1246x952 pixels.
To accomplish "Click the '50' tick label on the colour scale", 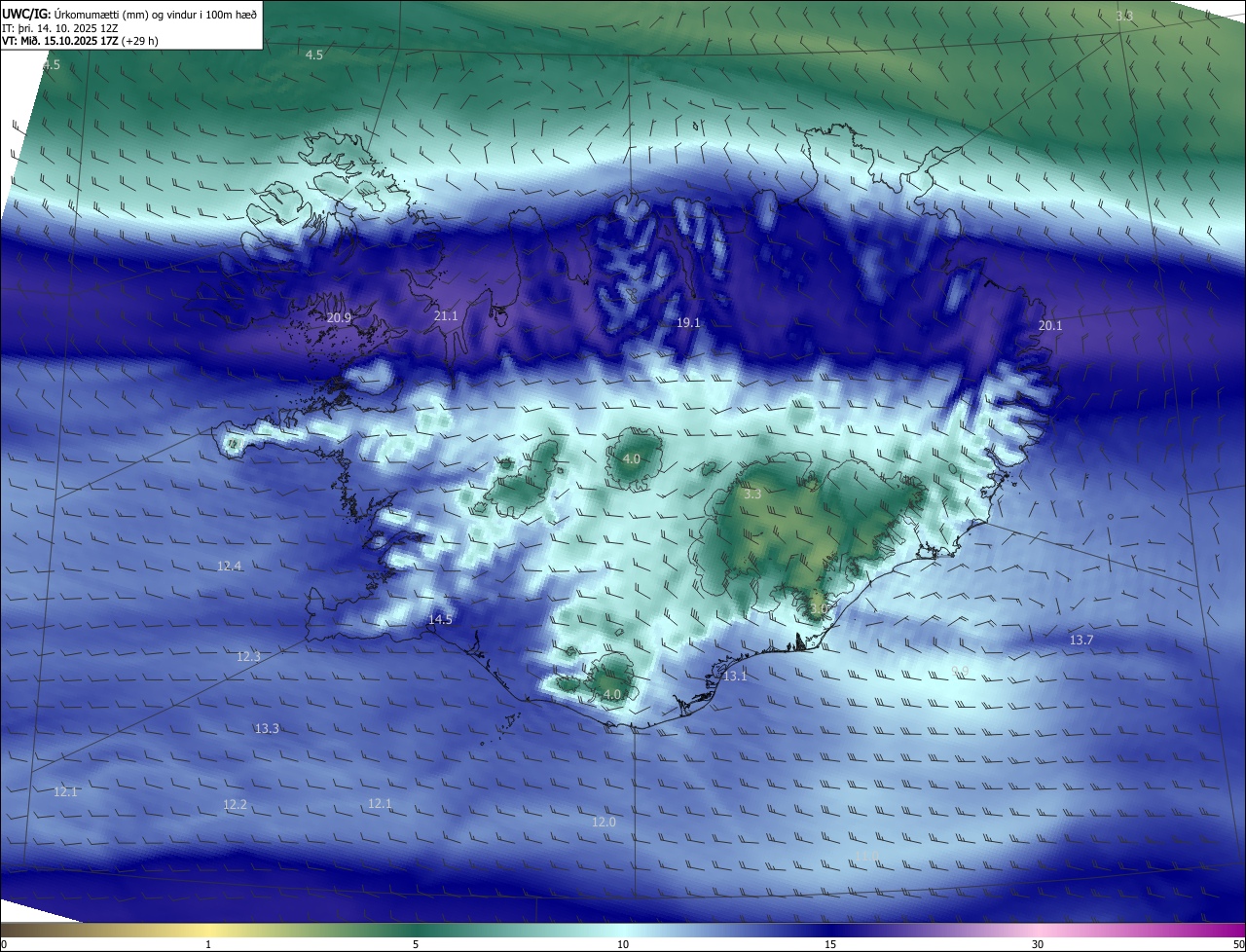I will pyautogui.click(x=1238, y=944).
